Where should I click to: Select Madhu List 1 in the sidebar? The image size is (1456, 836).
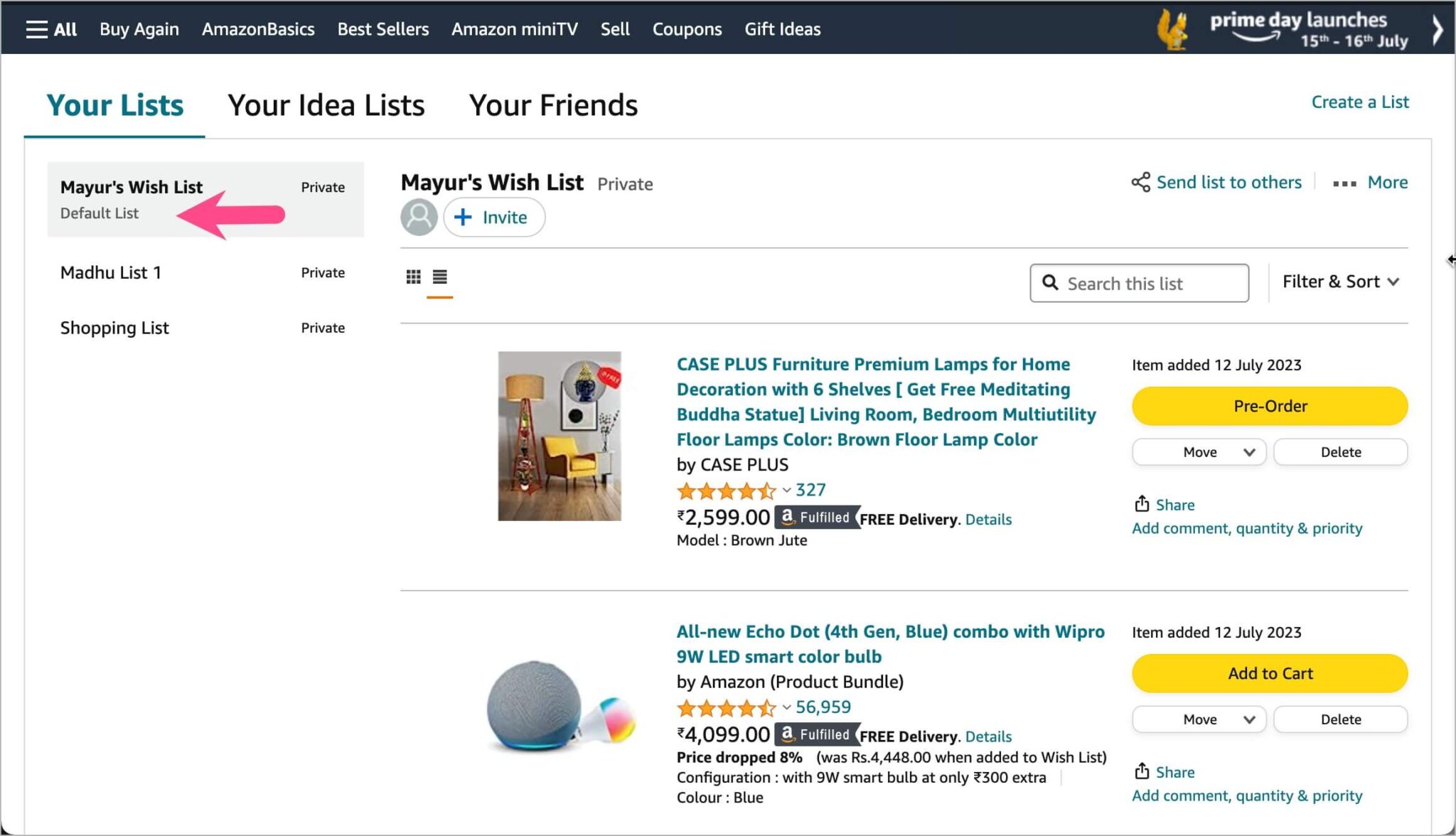[111, 272]
